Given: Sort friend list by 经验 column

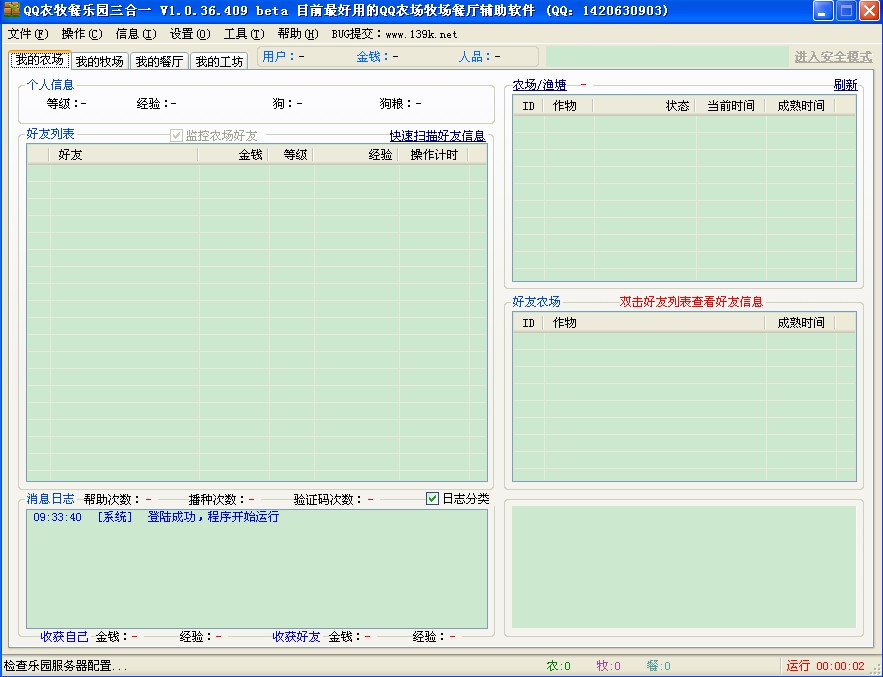Looking at the screenshot, I should [x=355, y=154].
